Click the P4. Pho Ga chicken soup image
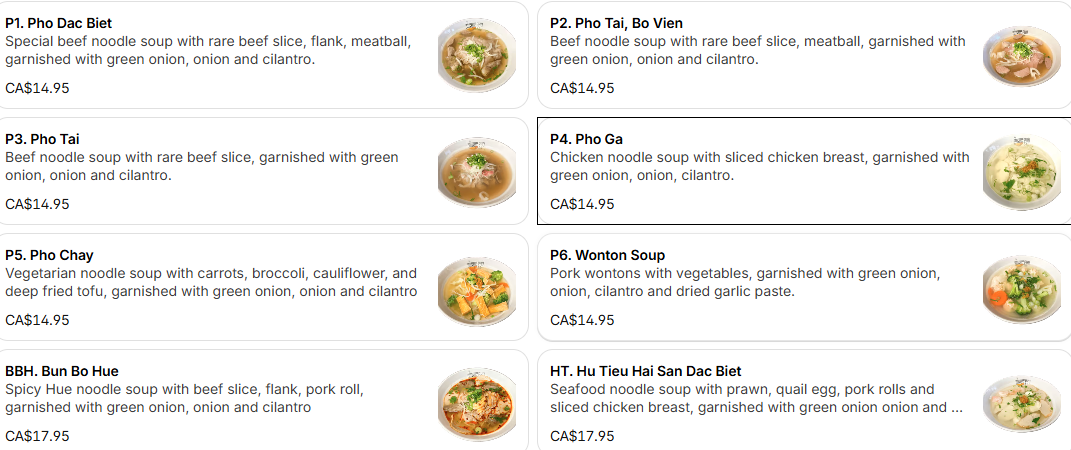The image size is (1071, 450). (1022, 171)
